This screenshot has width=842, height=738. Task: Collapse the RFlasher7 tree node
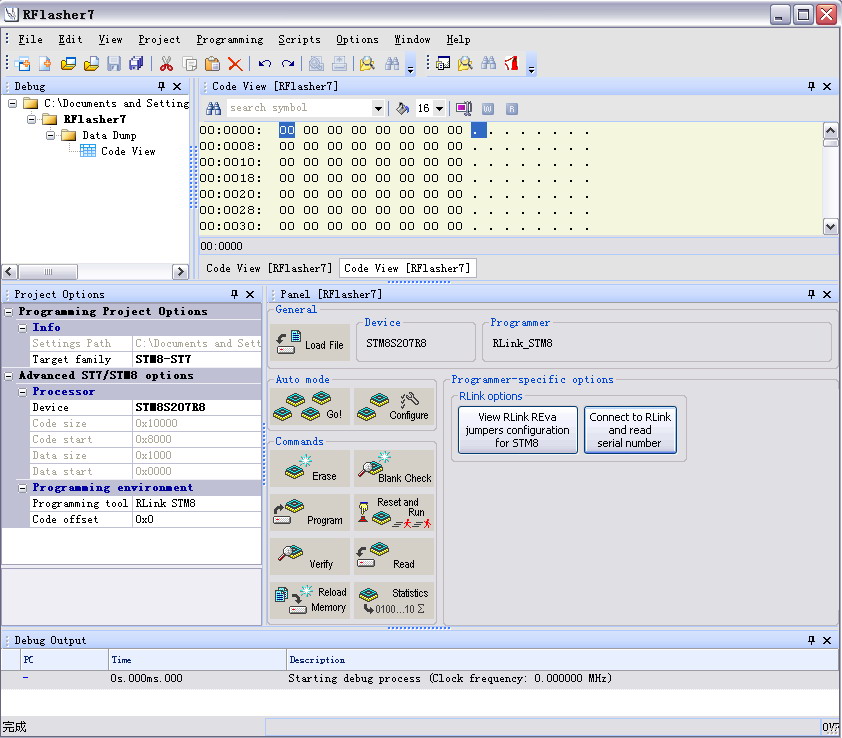(32, 119)
